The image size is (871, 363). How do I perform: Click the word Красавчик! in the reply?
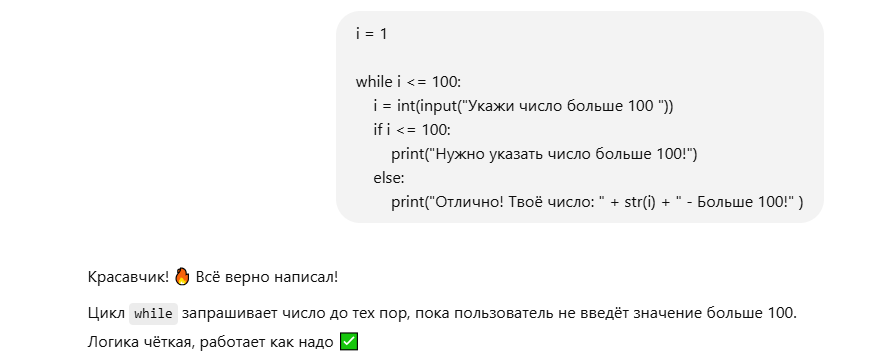point(128,277)
